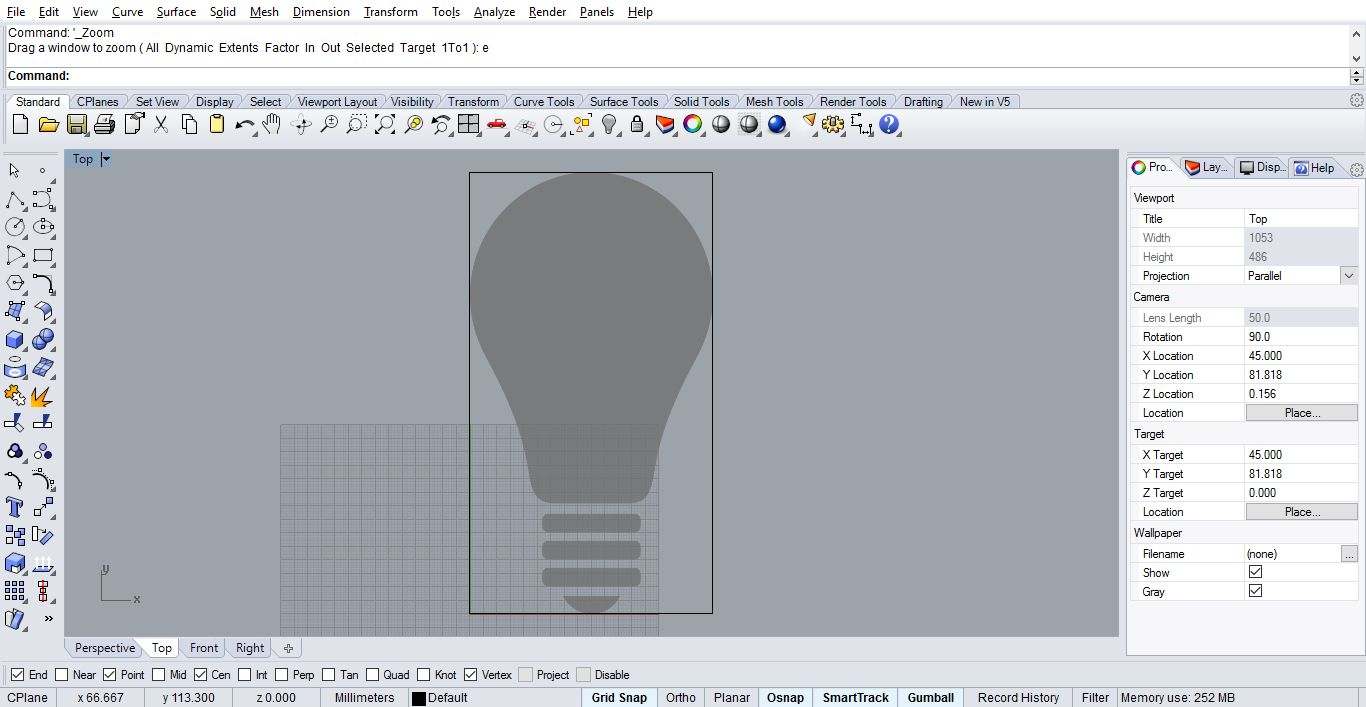The image size is (1366, 707).
Task: Open Options with the gear icon
Action: coord(833,125)
